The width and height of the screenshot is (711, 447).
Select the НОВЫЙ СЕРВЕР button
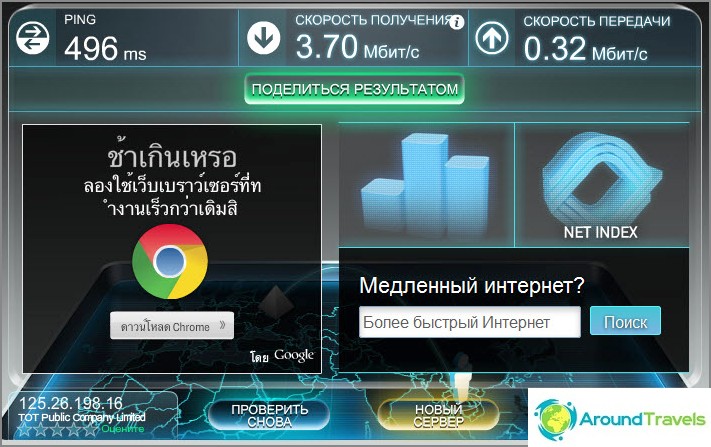tap(438, 415)
